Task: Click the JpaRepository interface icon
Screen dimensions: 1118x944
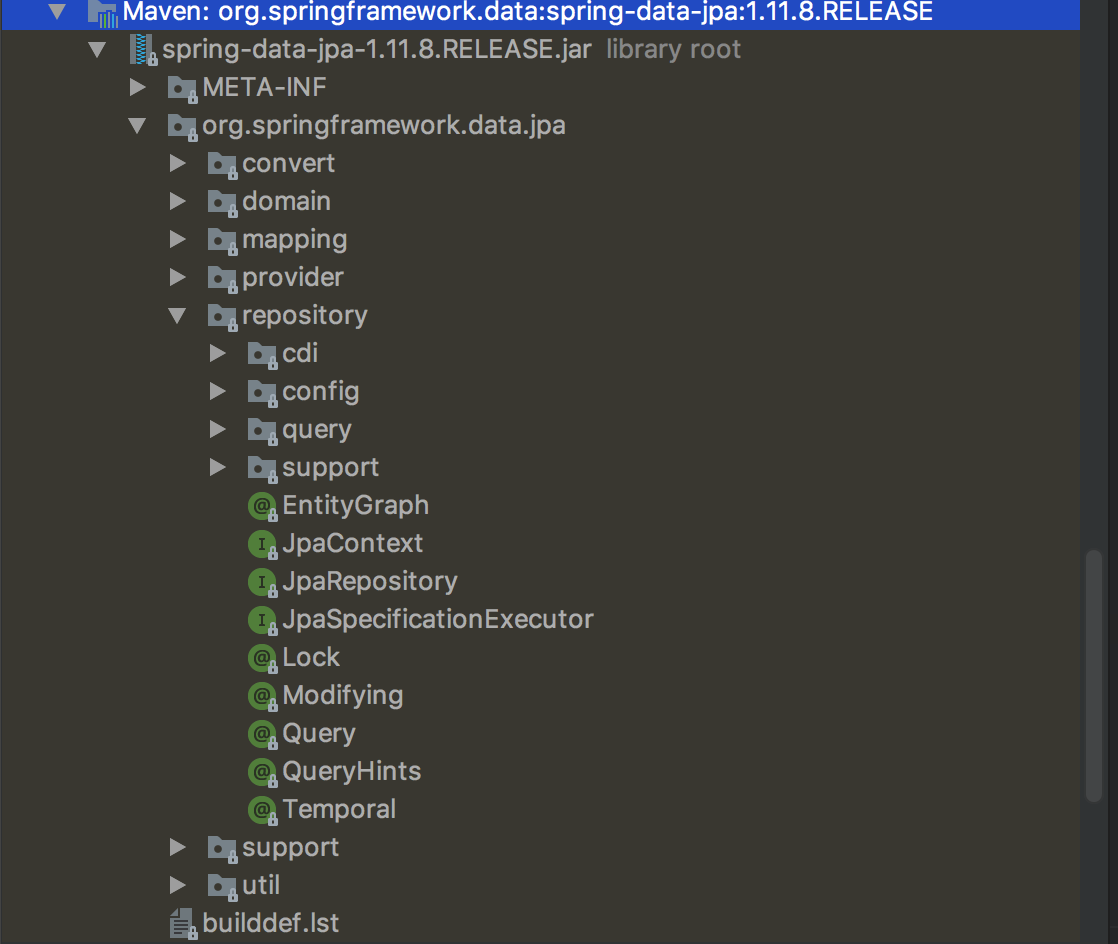Action: click(x=262, y=582)
